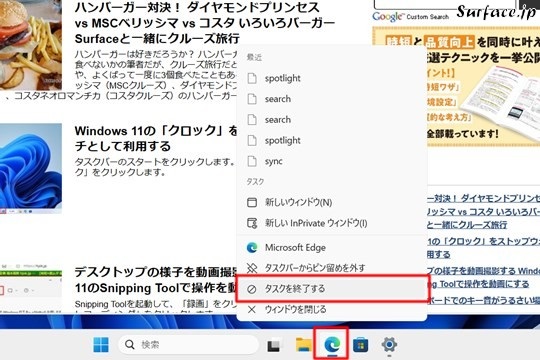Screen dimensions: 540x360
Task: Open the first search recent item
Action: click(332, 99)
